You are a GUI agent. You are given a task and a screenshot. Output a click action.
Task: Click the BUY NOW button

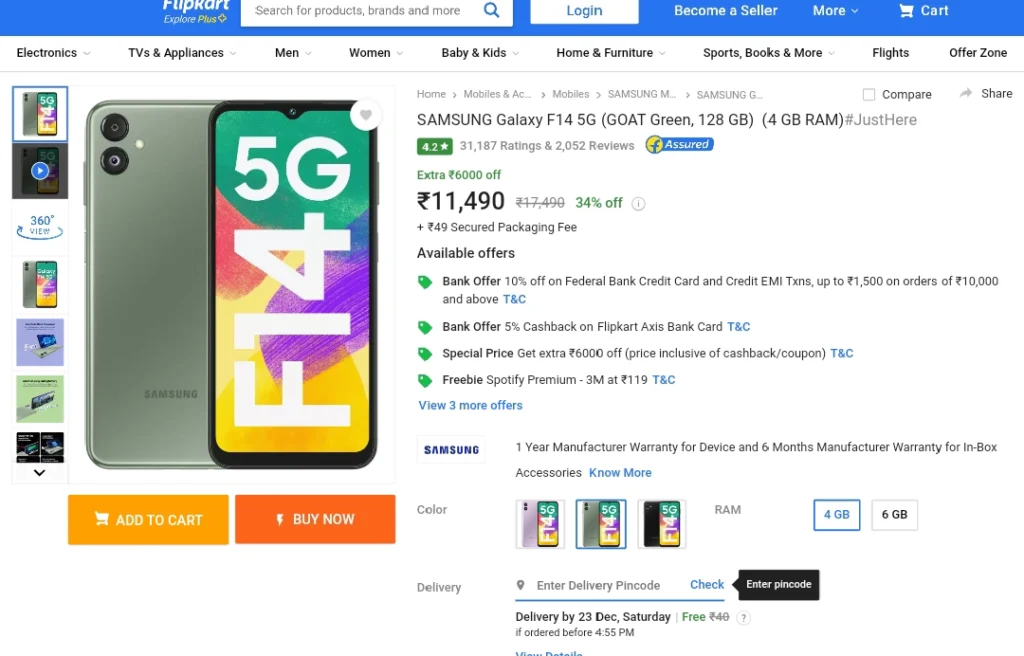pyautogui.click(x=315, y=519)
